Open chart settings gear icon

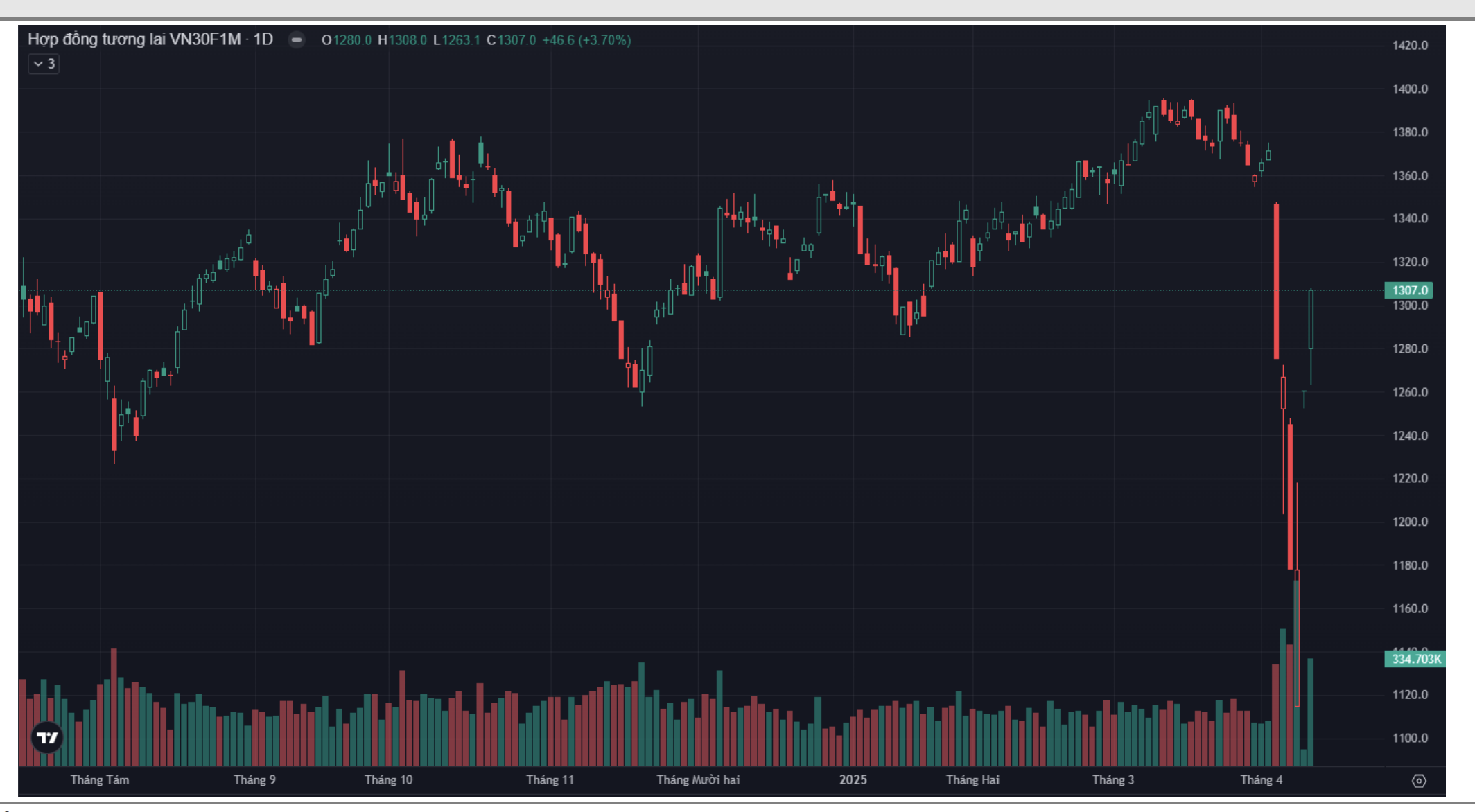coord(1419,781)
